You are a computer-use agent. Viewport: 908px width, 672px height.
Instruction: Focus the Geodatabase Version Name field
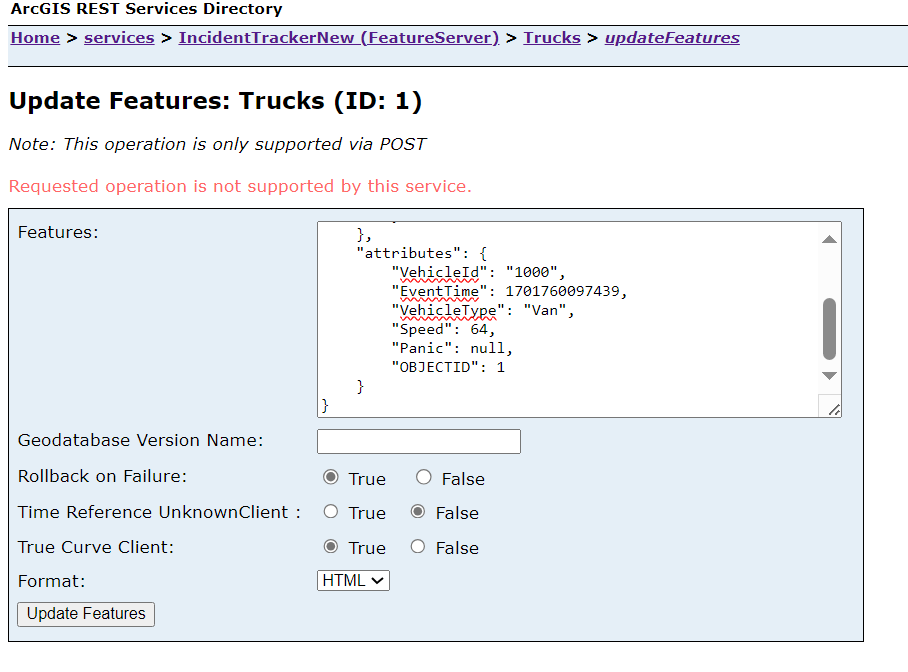coord(419,441)
